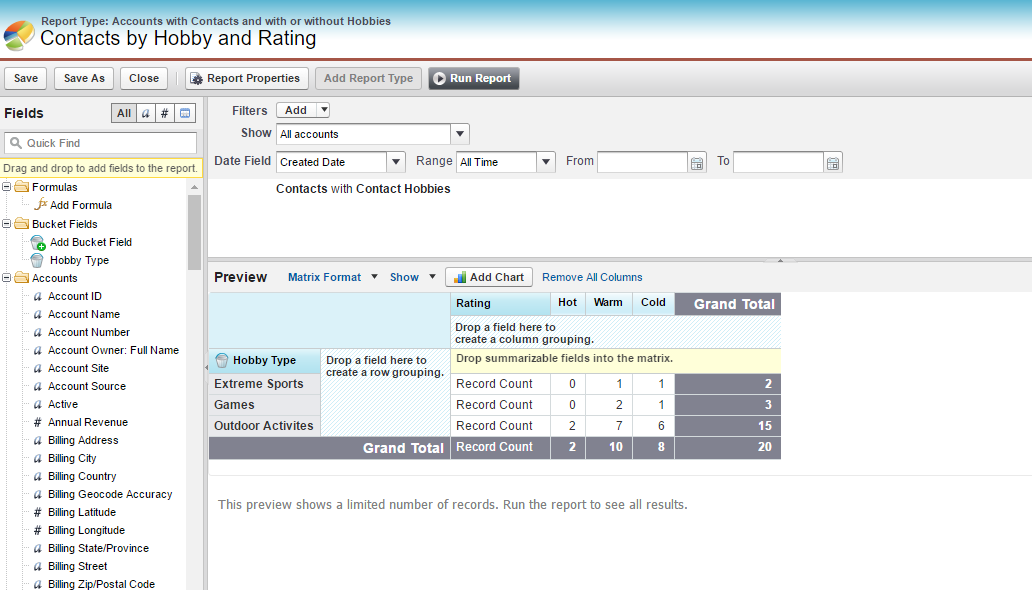Collapse the Formulas folder
Image resolution: width=1032 pixels, height=590 pixels.
(7, 187)
